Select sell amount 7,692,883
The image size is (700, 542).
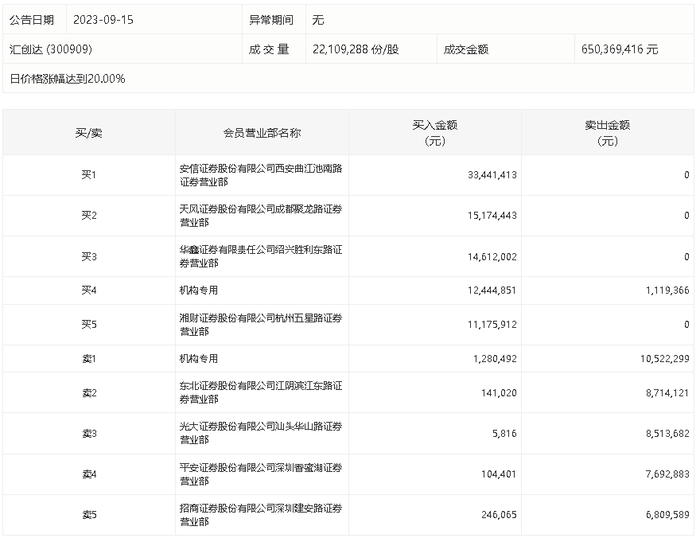pyautogui.click(x=667, y=474)
